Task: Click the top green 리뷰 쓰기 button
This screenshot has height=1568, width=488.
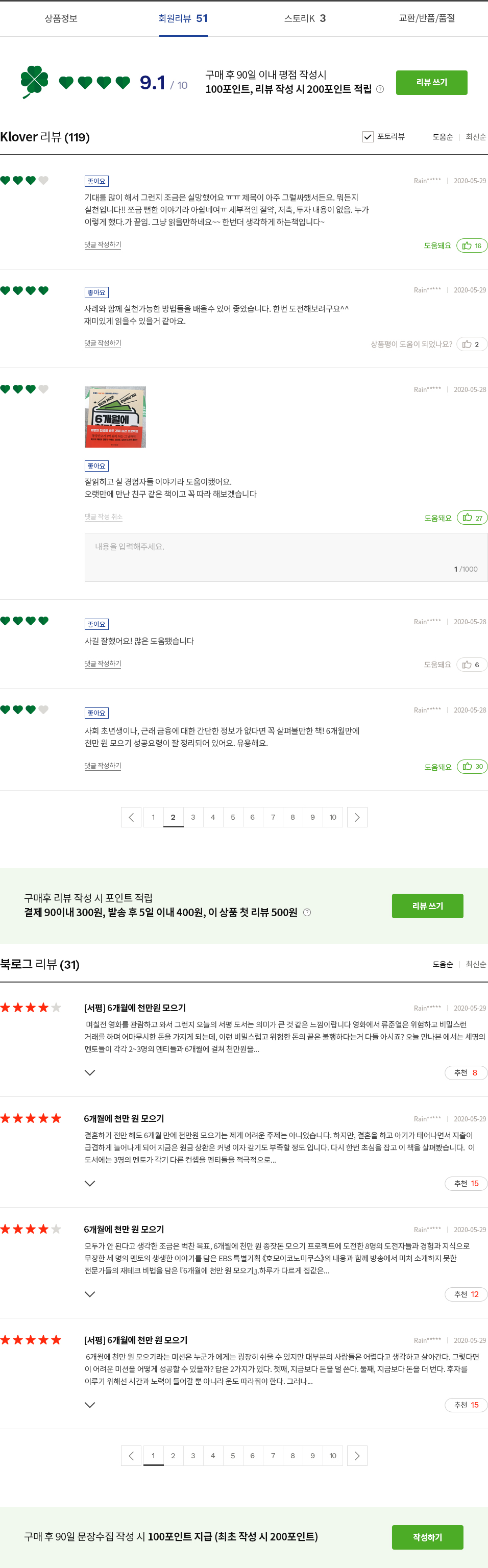Action: [x=431, y=82]
